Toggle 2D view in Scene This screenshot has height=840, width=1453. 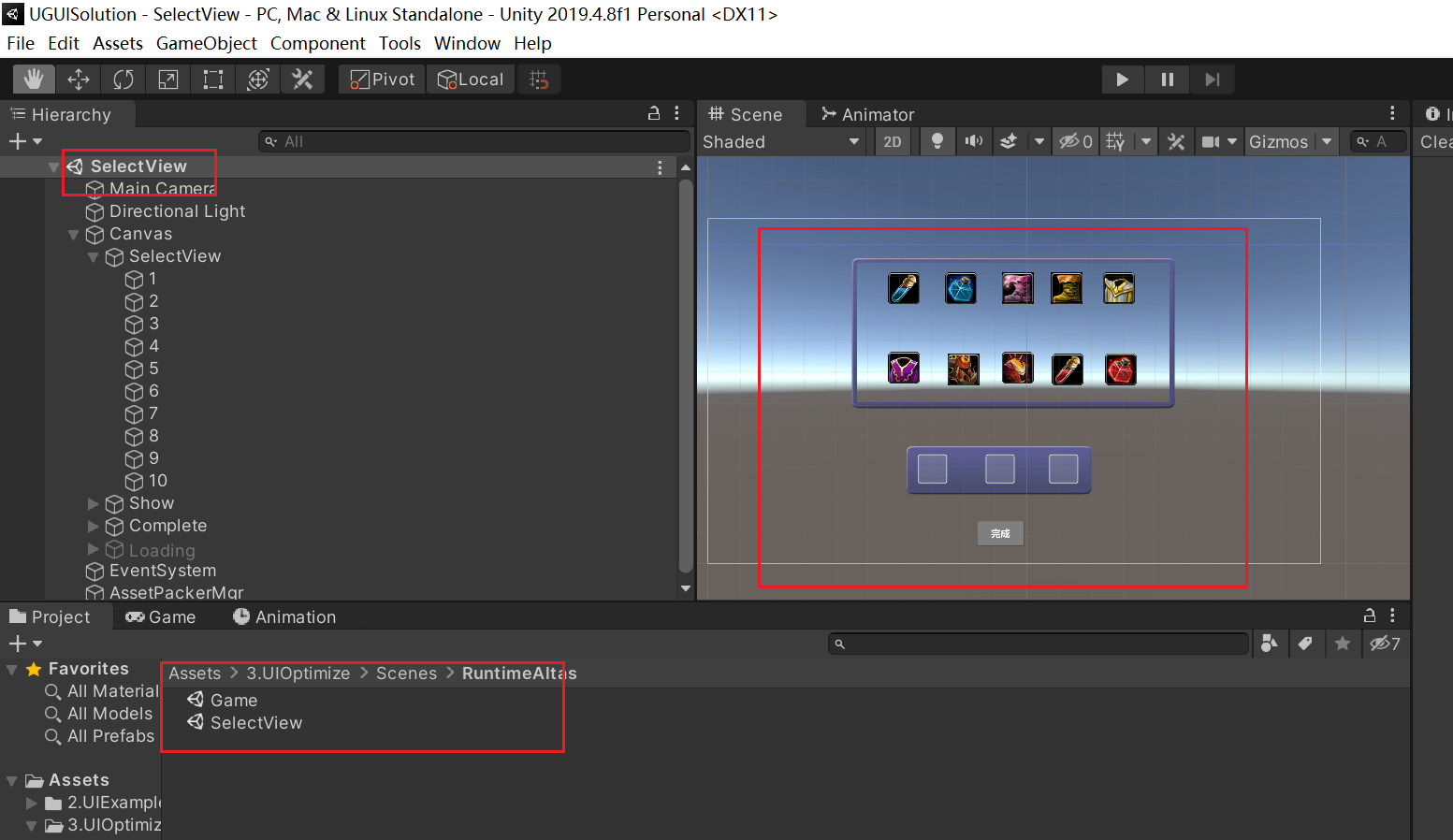(x=893, y=141)
